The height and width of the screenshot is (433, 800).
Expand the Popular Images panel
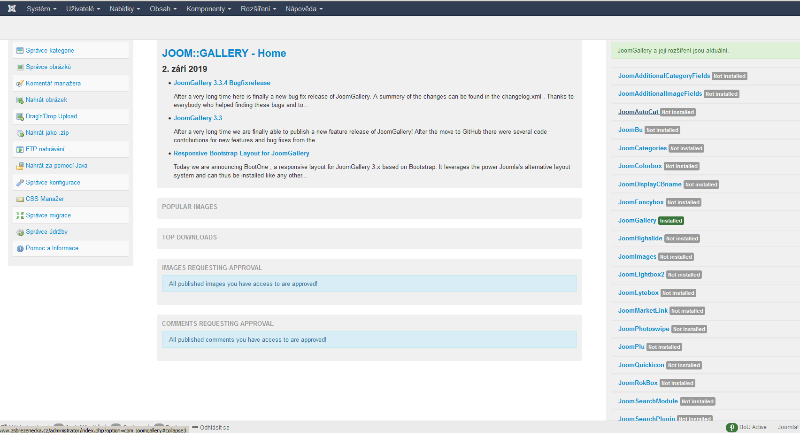pos(189,207)
